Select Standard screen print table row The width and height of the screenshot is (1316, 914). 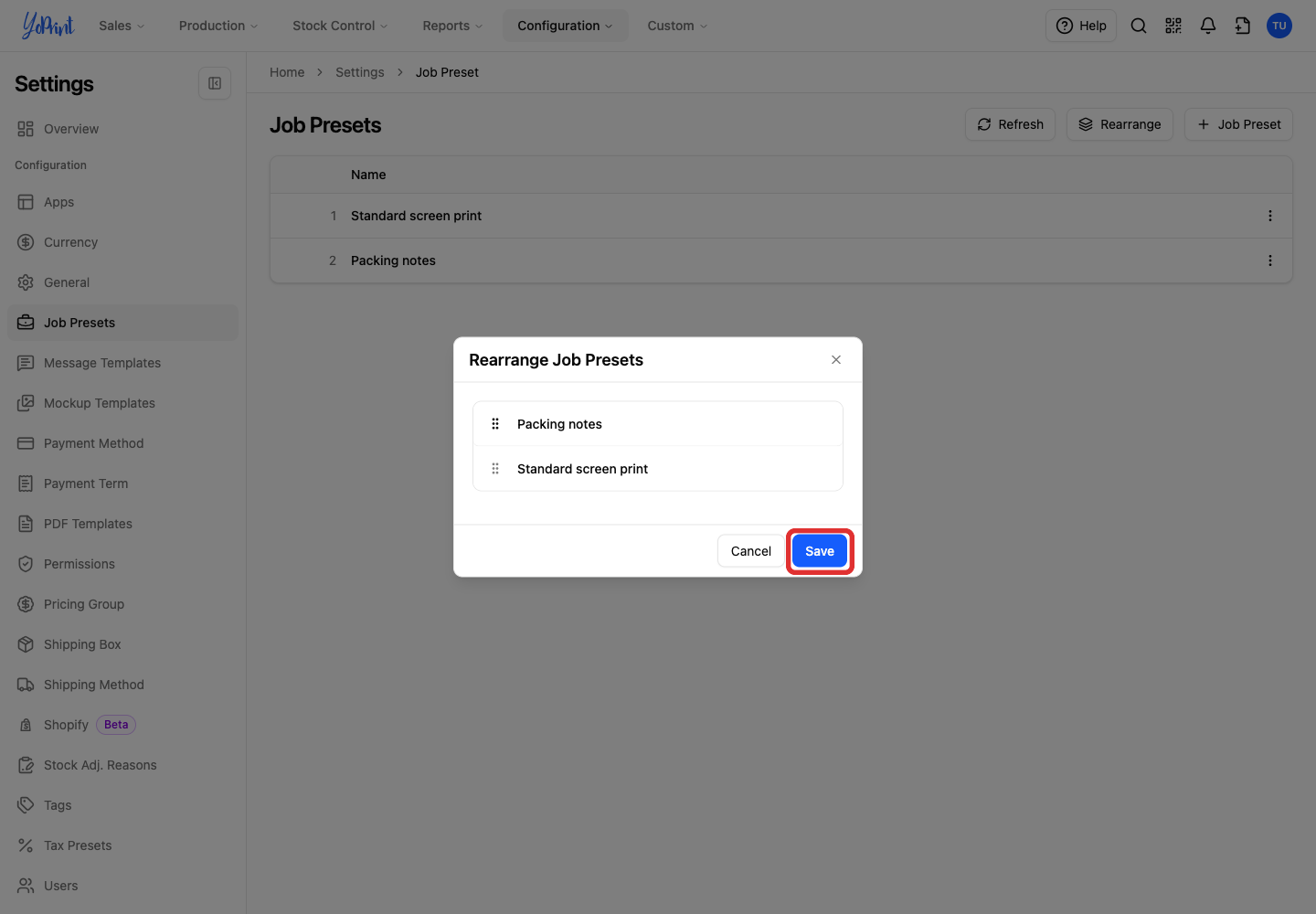pyautogui.click(x=781, y=216)
